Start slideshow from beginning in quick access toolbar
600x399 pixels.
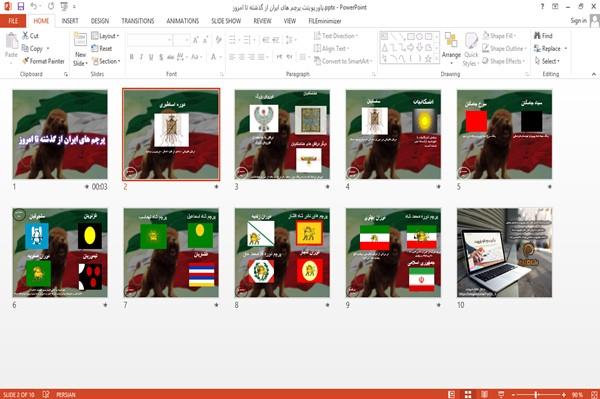point(64,6)
